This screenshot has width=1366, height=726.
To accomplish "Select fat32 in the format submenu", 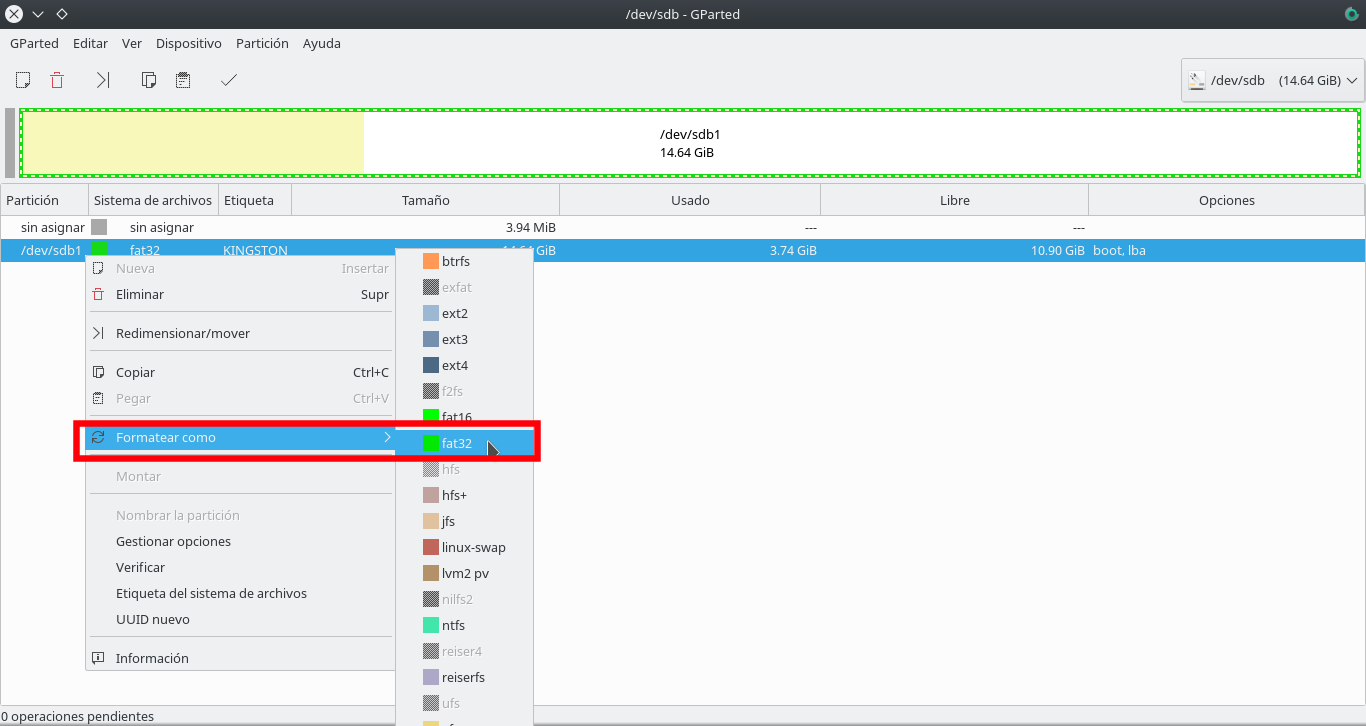I will pyautogui.click(x=465, y=443).
